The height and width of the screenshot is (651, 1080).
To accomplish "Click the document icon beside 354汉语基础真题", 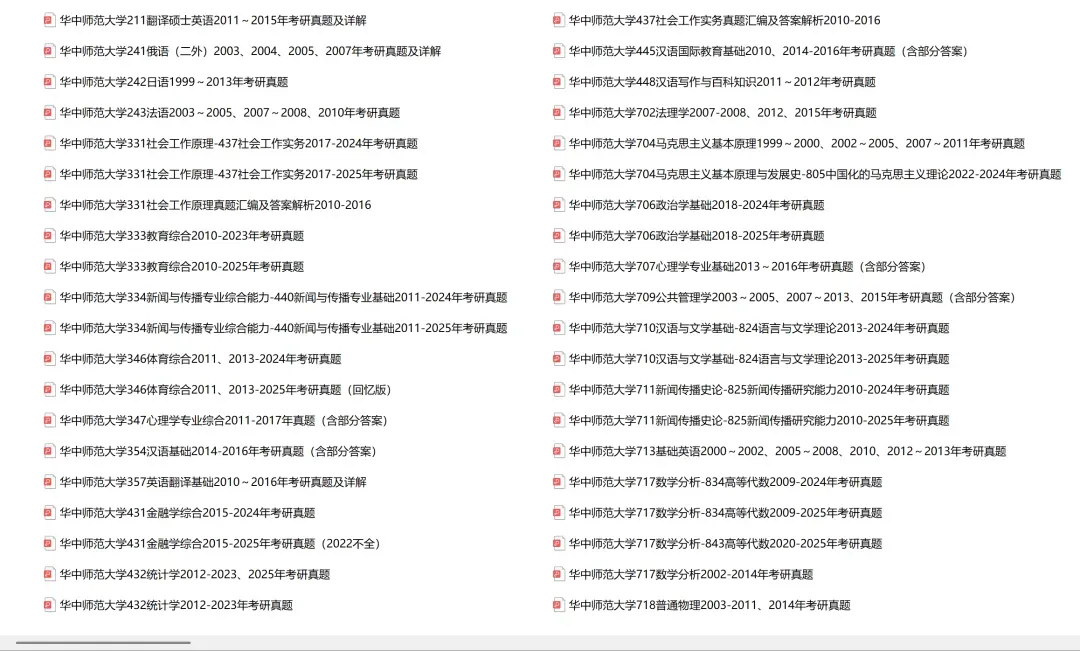I will point(48,451).
